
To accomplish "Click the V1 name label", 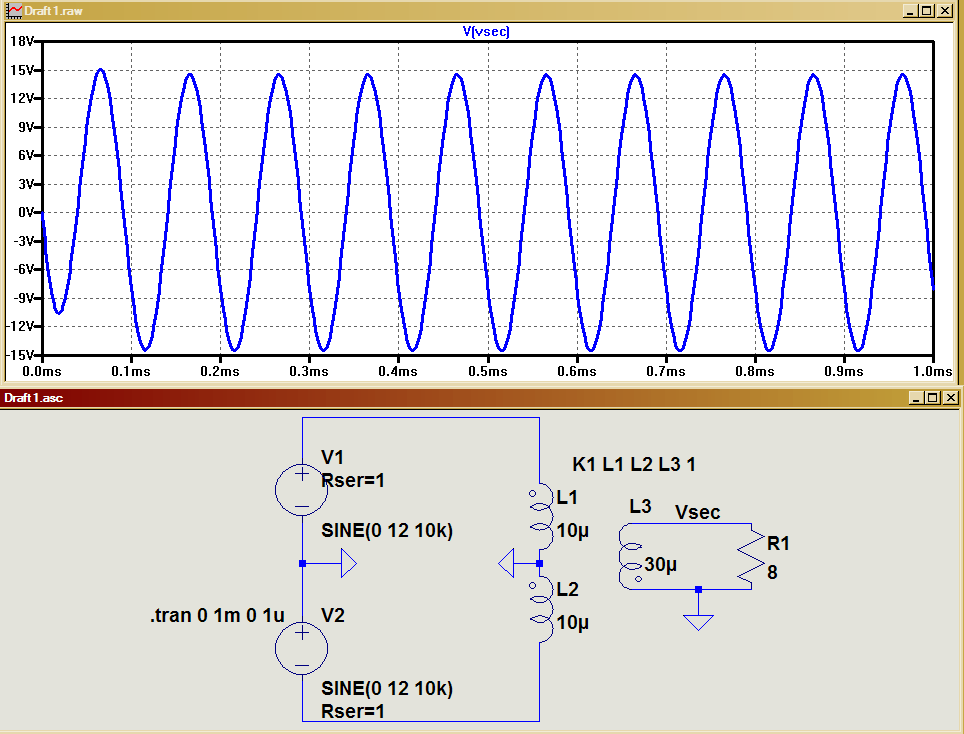I will point(332,457).
